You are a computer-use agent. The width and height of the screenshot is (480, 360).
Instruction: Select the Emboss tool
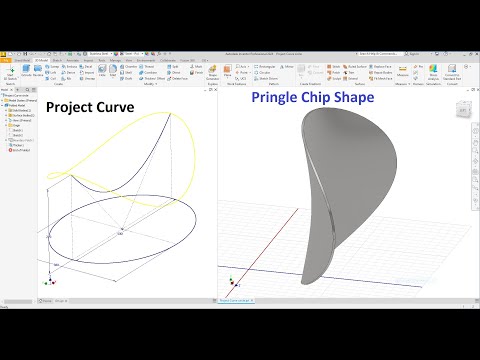pos(69,67)
